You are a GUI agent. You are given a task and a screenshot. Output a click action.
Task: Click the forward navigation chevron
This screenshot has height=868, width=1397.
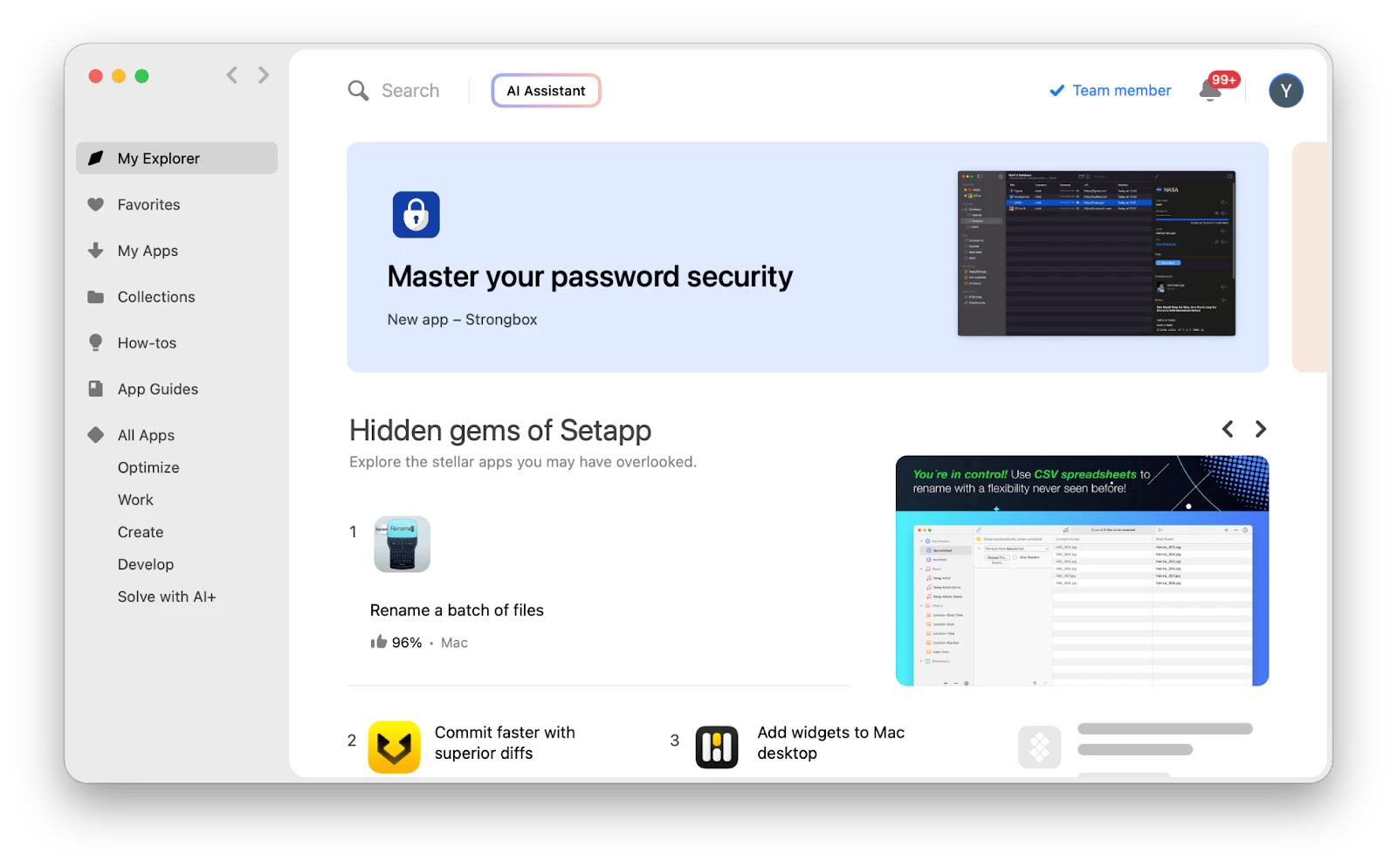(264, 75)
